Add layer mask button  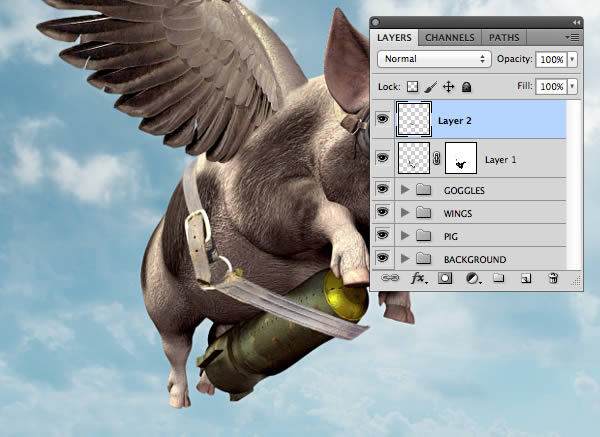(445, 278)
